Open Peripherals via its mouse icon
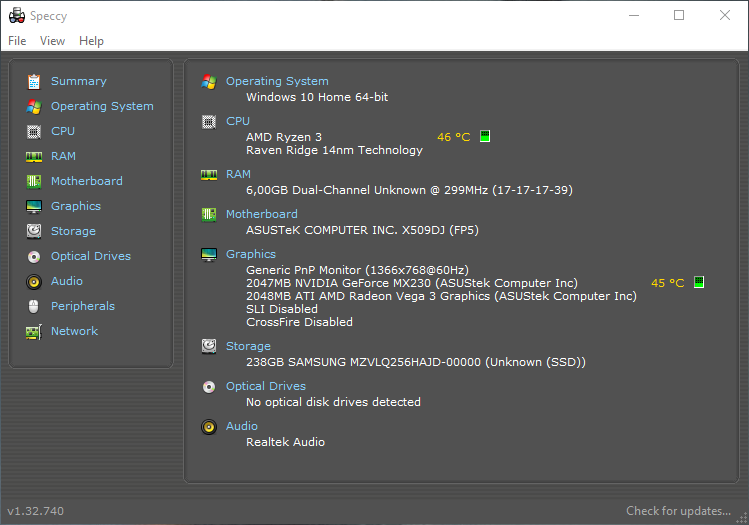Image resolution: width=749 pixels, height=525 pixels. tap(33, 306)
